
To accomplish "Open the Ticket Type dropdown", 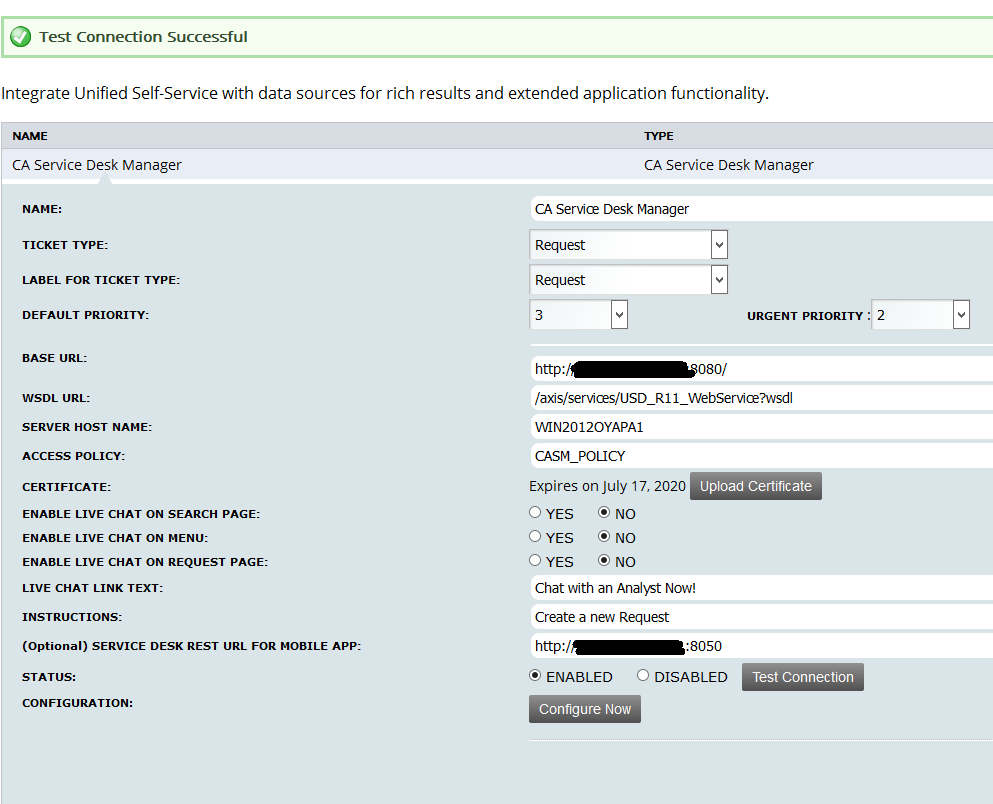I will point(628,245).
